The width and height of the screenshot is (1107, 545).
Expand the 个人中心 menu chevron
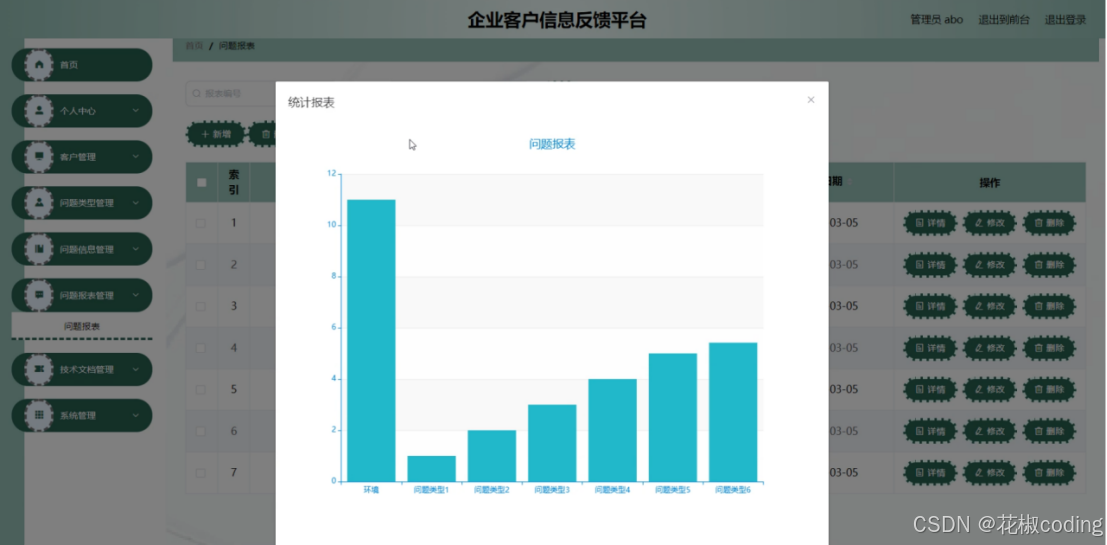coord(136,111)
